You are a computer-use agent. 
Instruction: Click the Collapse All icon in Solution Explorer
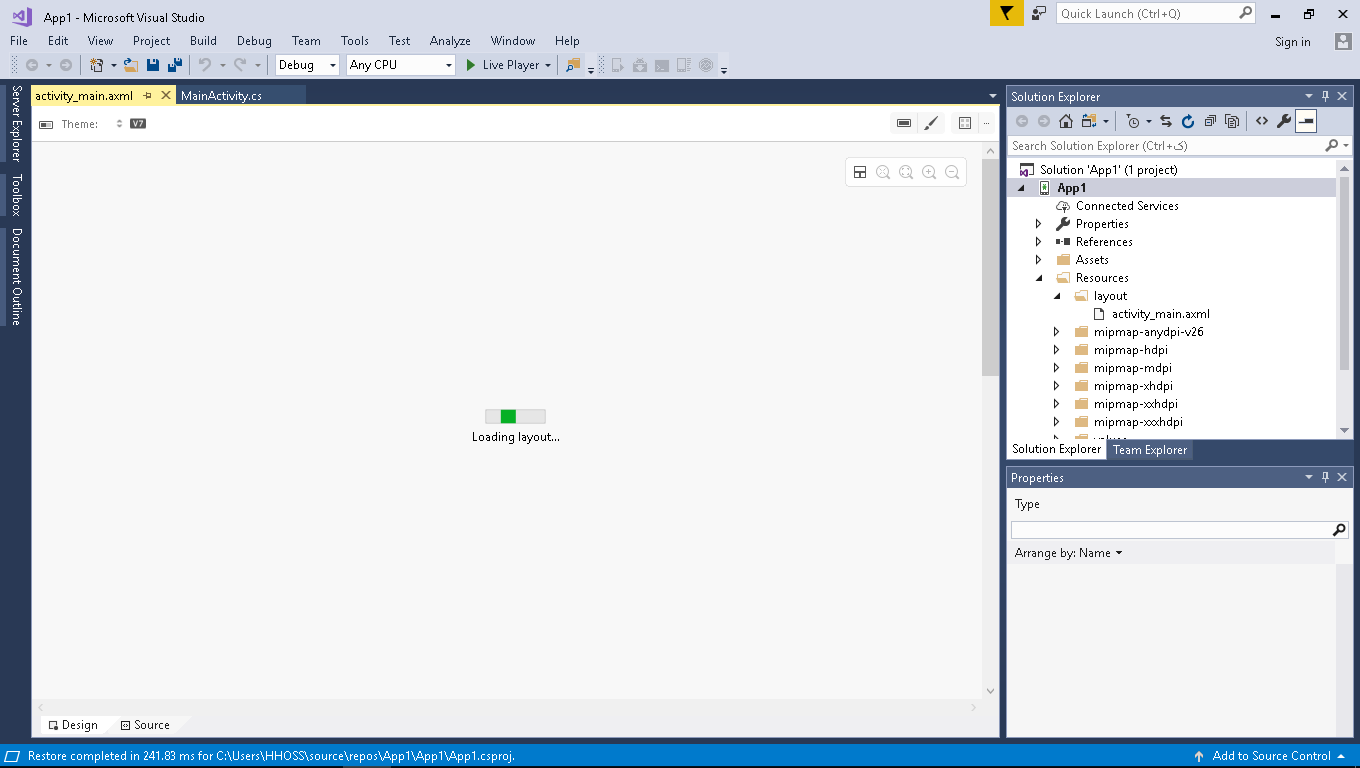pos(1210,121)
